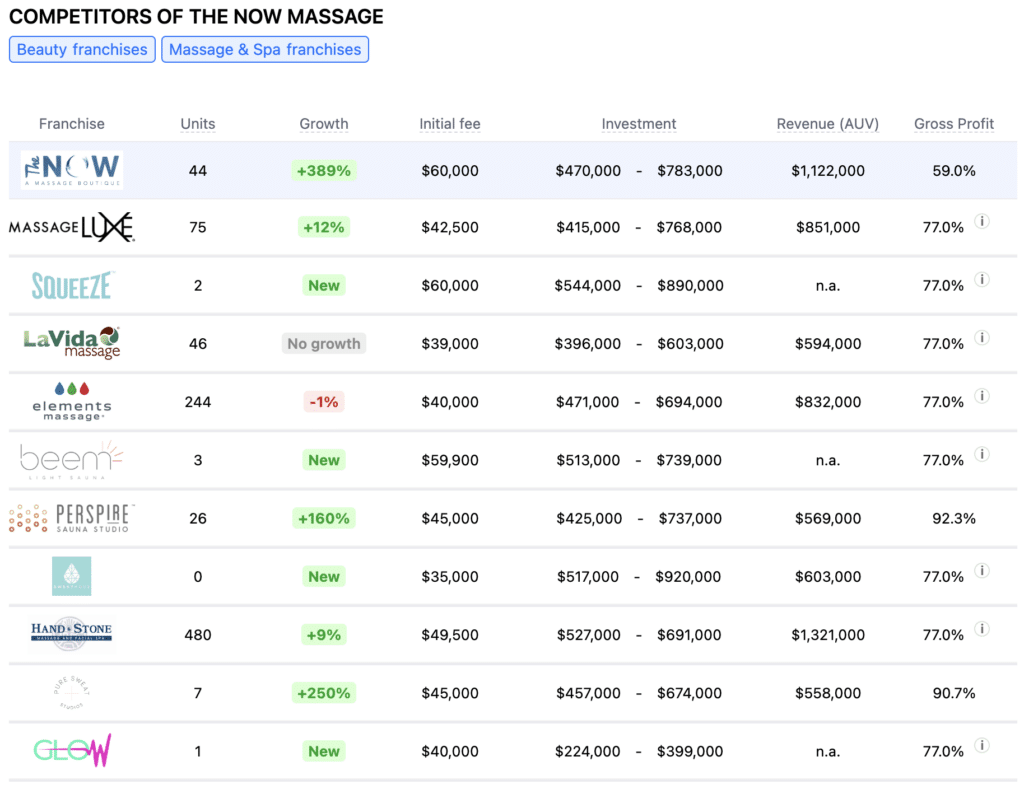Show gross profit info for Squeeze row
Screen dimensions: 1024x794
(982, 279)
